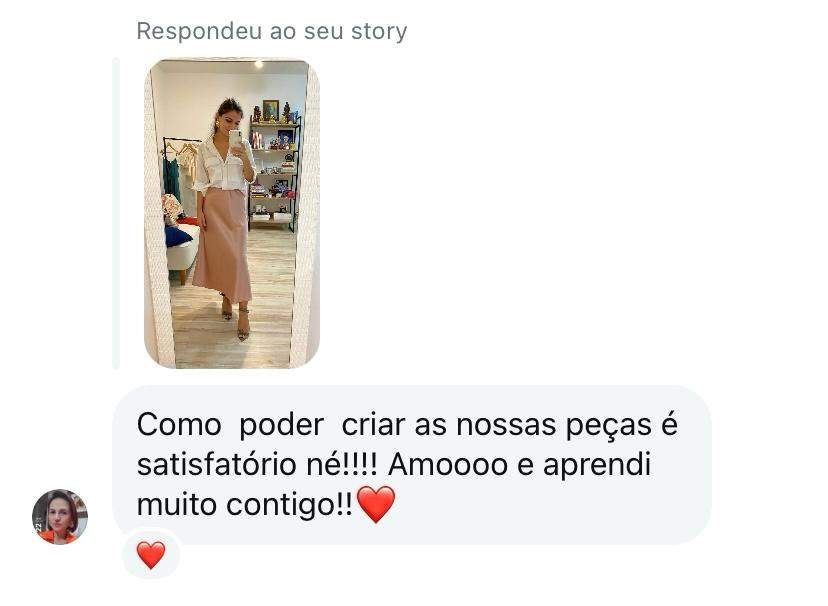828x606 pixels.
Task: Click the phone held in the story photo
Action: tap(236, 139)
